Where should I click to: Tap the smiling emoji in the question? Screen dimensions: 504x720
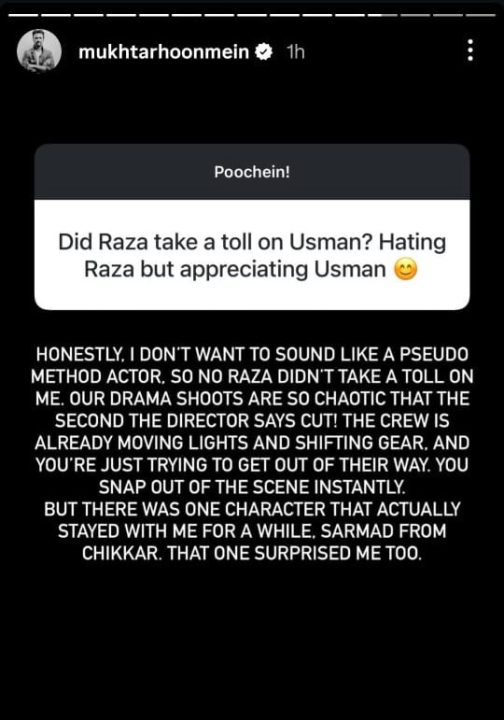[406, 270]
